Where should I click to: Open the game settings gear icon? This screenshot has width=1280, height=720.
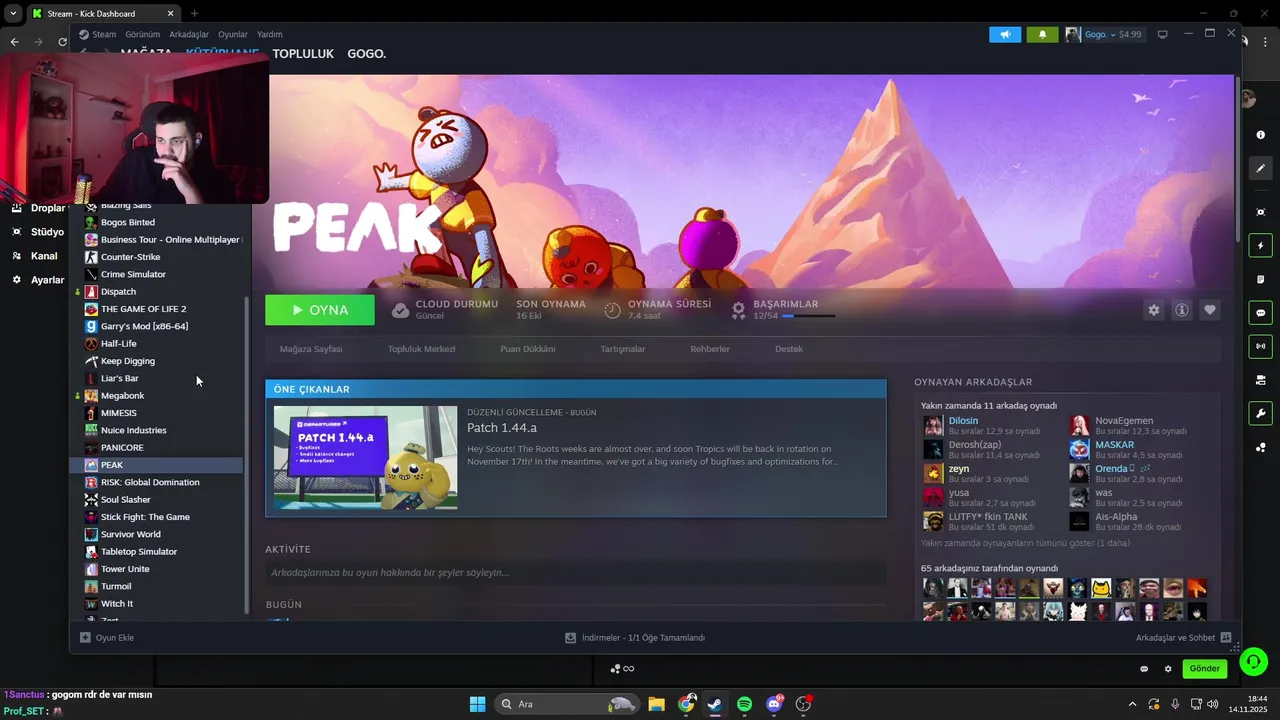(x=1153, y=310)
